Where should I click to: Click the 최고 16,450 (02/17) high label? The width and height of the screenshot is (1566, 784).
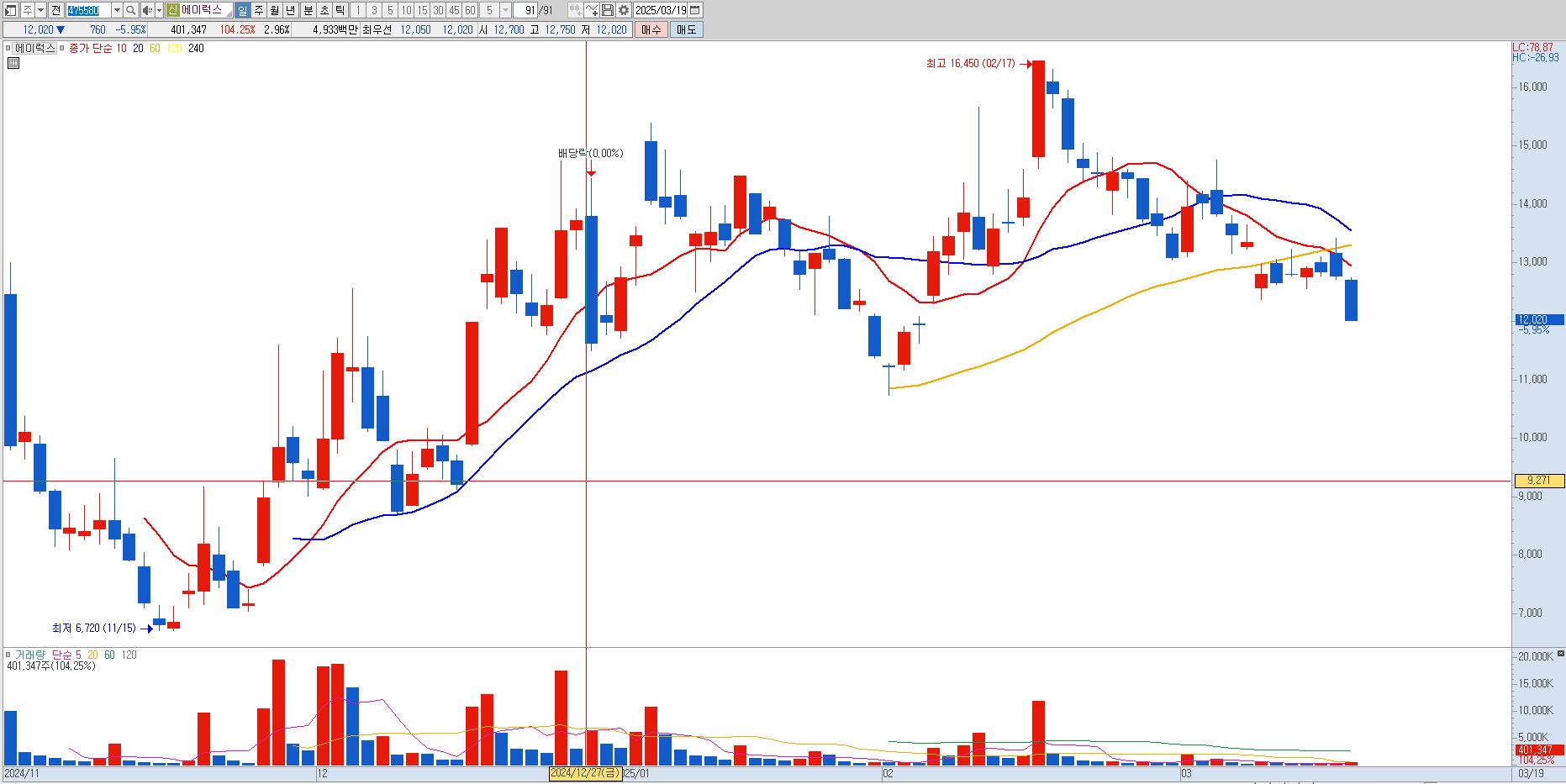pyautogui.click(x=970, y=64)
